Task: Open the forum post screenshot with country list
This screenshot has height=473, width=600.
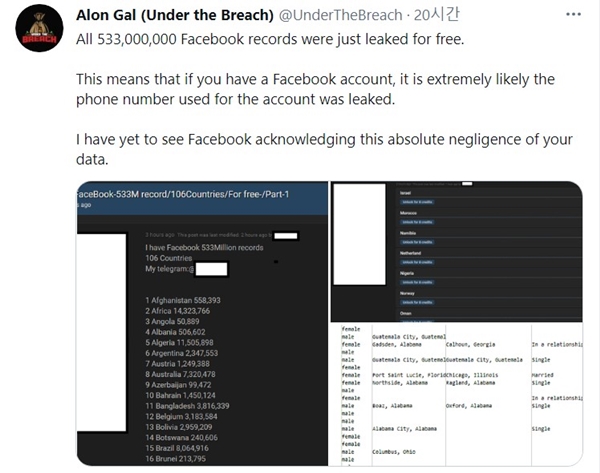Action: (202, 323)
